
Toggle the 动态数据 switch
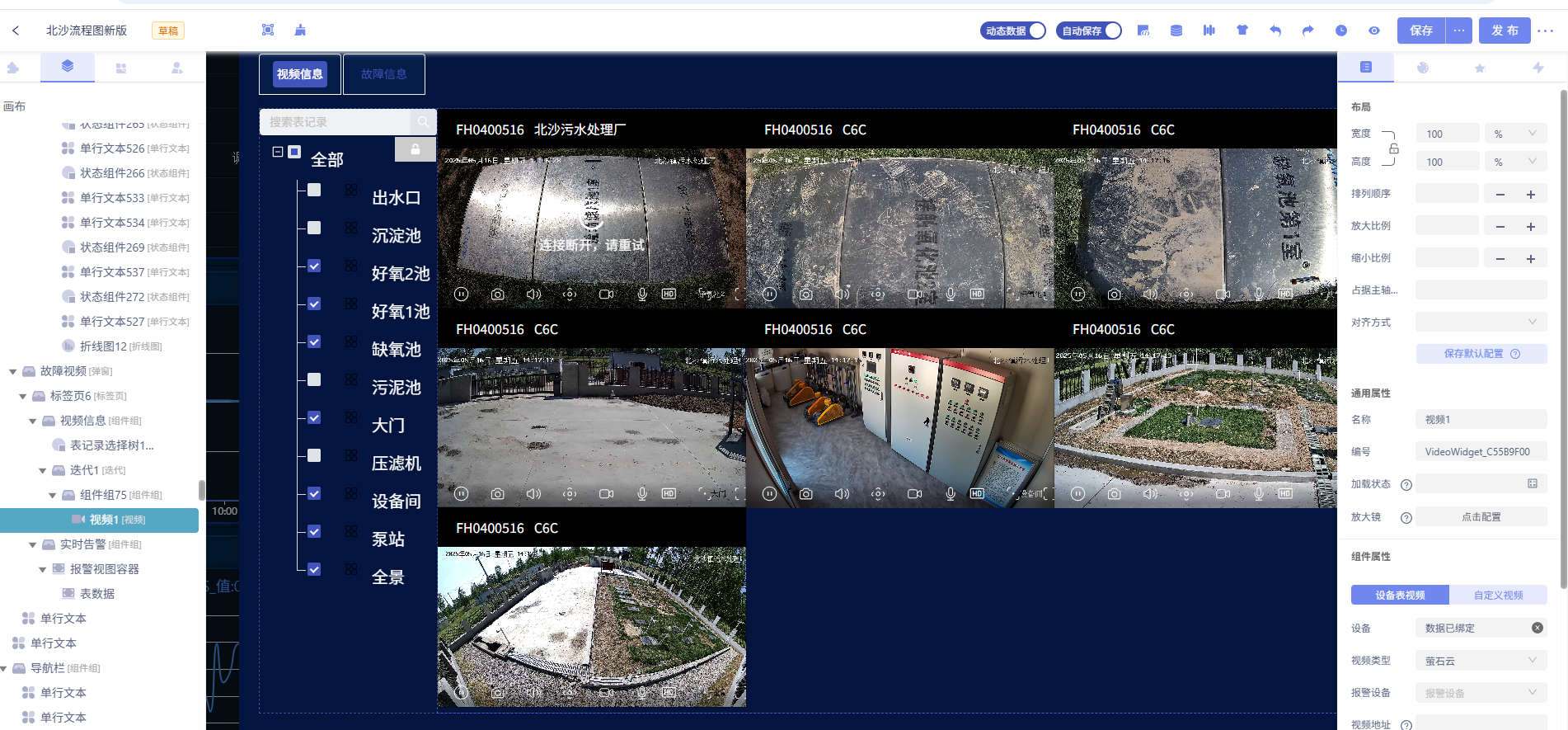tap(1013, 31)
